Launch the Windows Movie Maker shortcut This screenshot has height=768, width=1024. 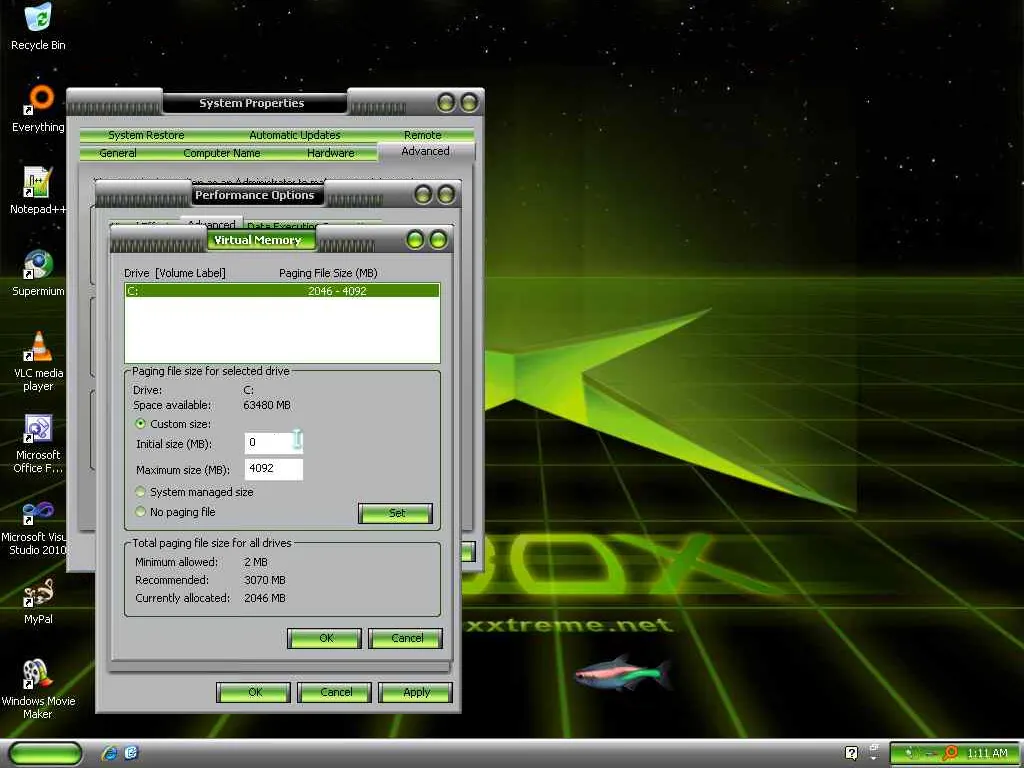point(38,689)
